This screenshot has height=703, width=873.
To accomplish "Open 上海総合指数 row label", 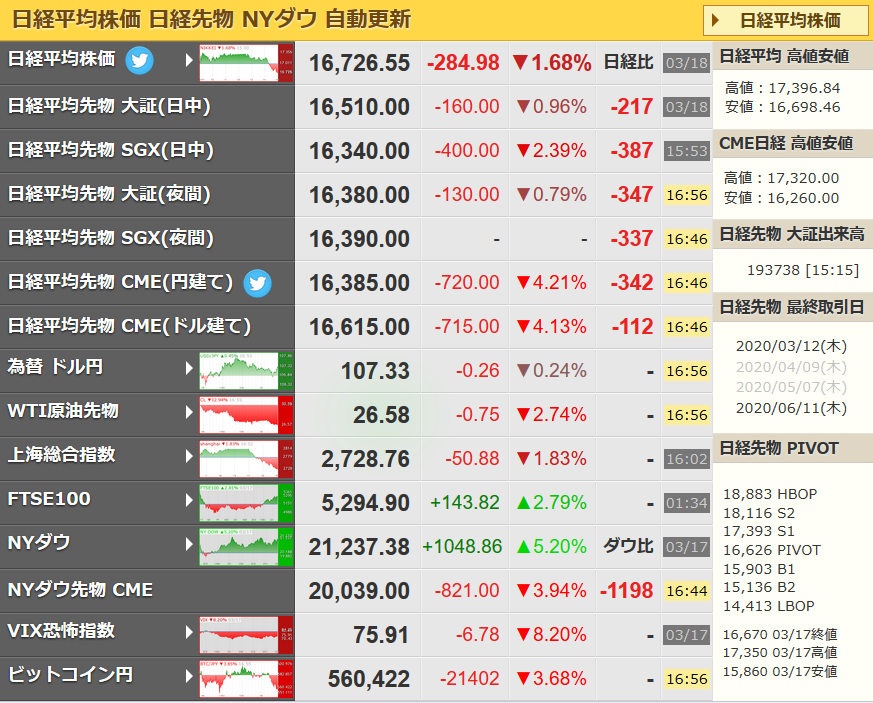I will click(x=61, y=455).
